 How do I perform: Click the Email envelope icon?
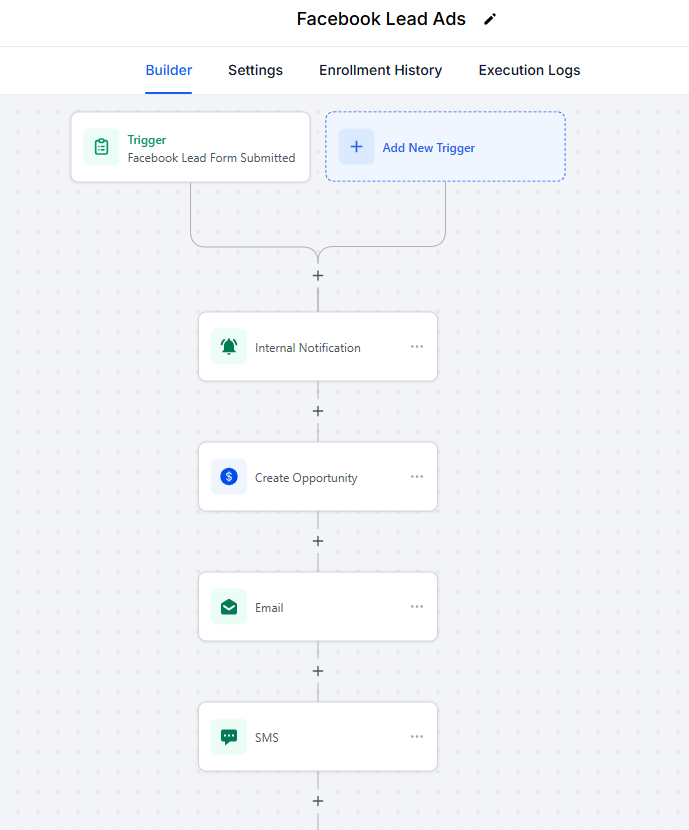[x=229, y=607]
